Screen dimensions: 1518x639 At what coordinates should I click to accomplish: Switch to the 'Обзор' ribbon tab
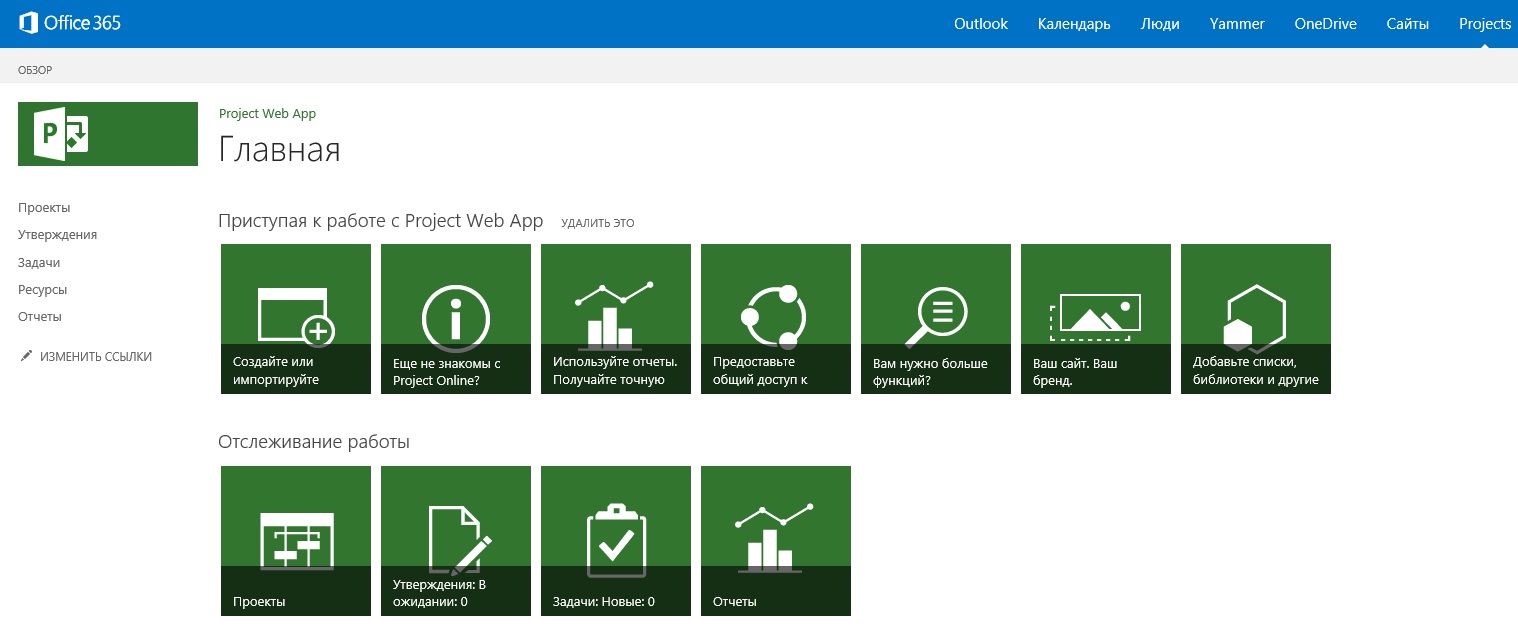point(35,70)
